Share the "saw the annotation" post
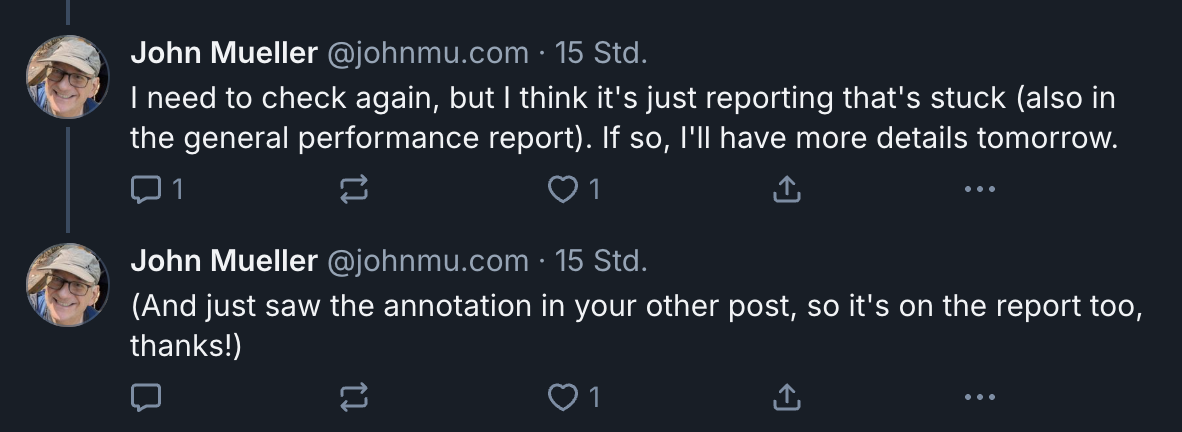Viewport: 1182px width, 432px height. pyautogui.click(x=787, y=398)
